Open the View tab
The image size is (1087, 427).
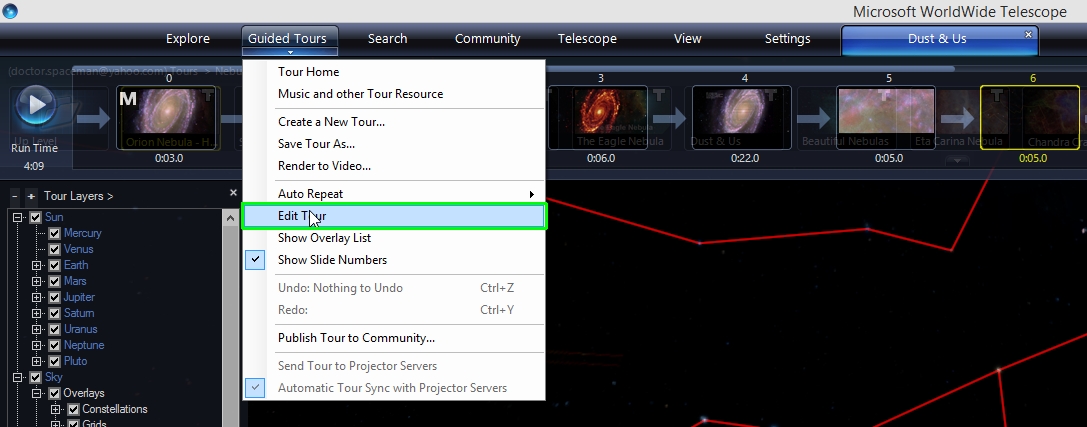[x=687, y=39]
